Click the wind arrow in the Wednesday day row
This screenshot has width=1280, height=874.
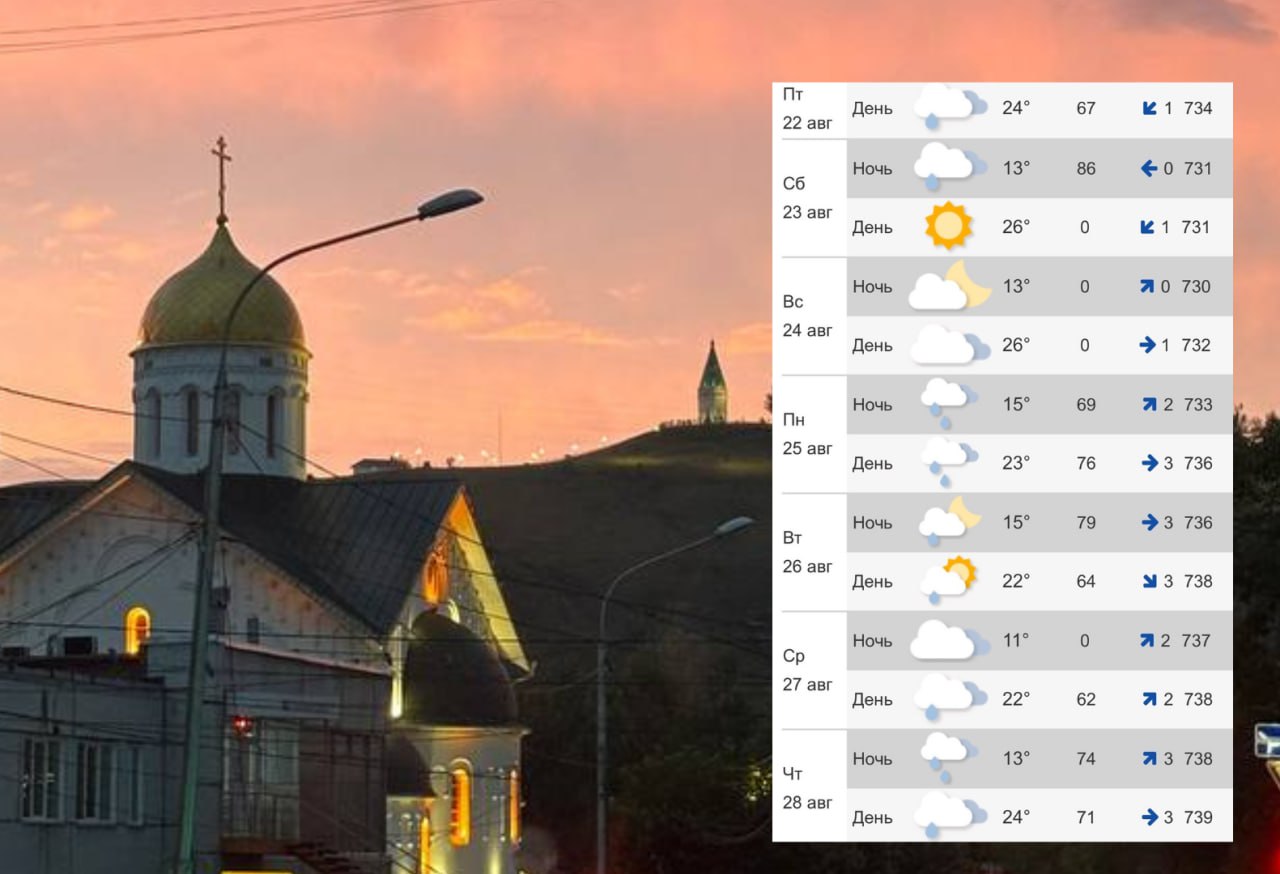click(x=1150, y=699)
